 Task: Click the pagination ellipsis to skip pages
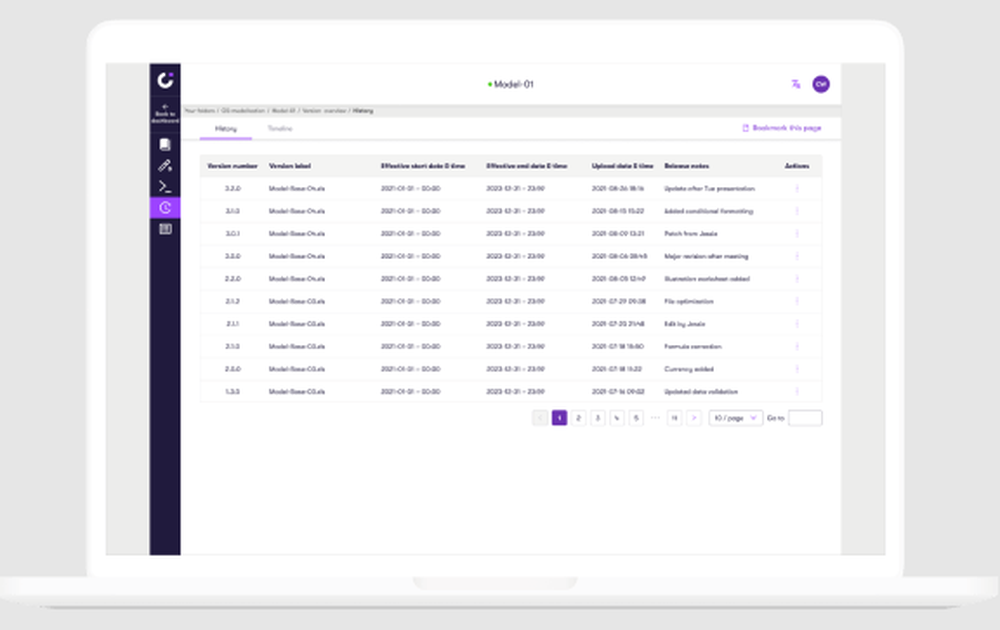pyautogui.click(x=655, y=418)
